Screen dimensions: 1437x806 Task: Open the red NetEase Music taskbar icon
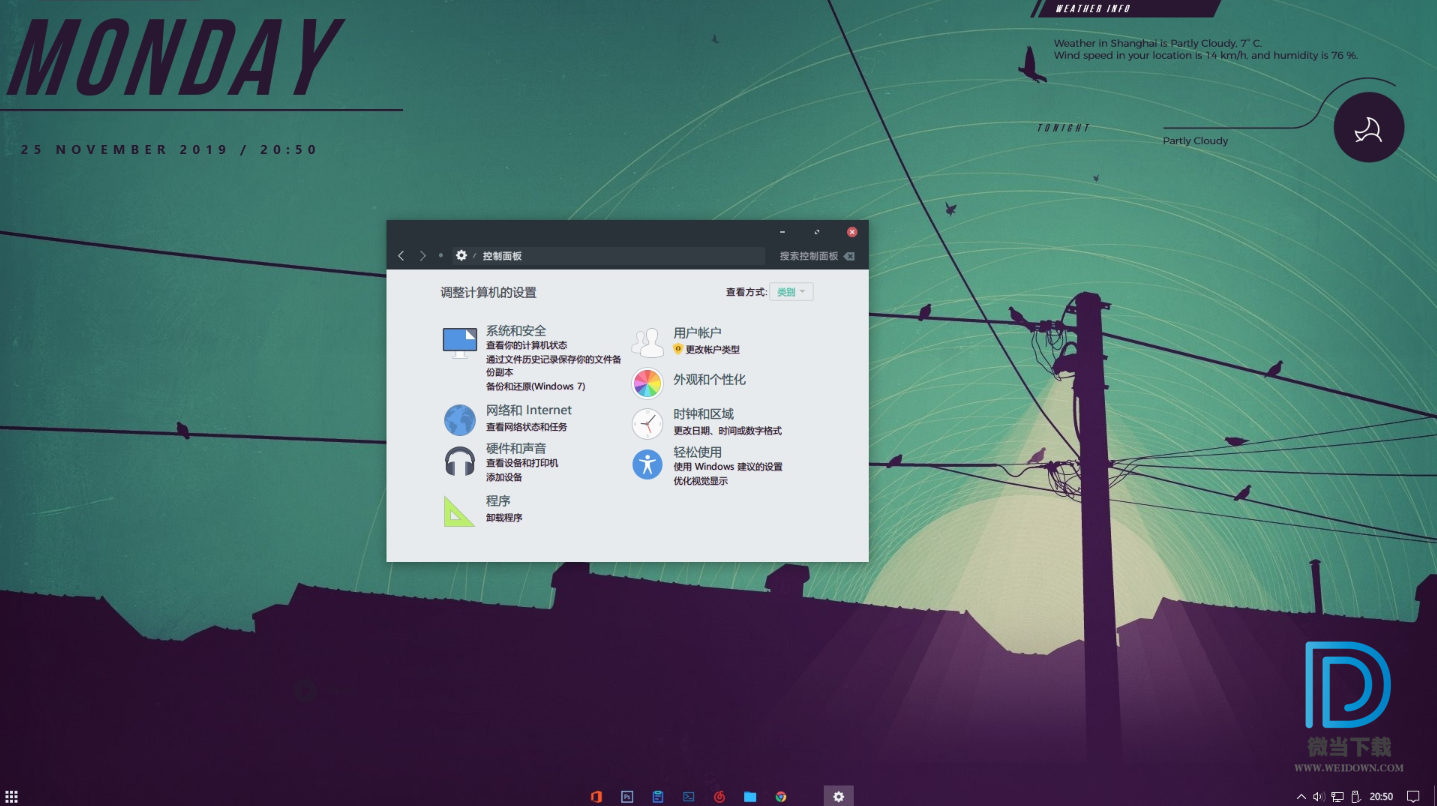[719, 797]
